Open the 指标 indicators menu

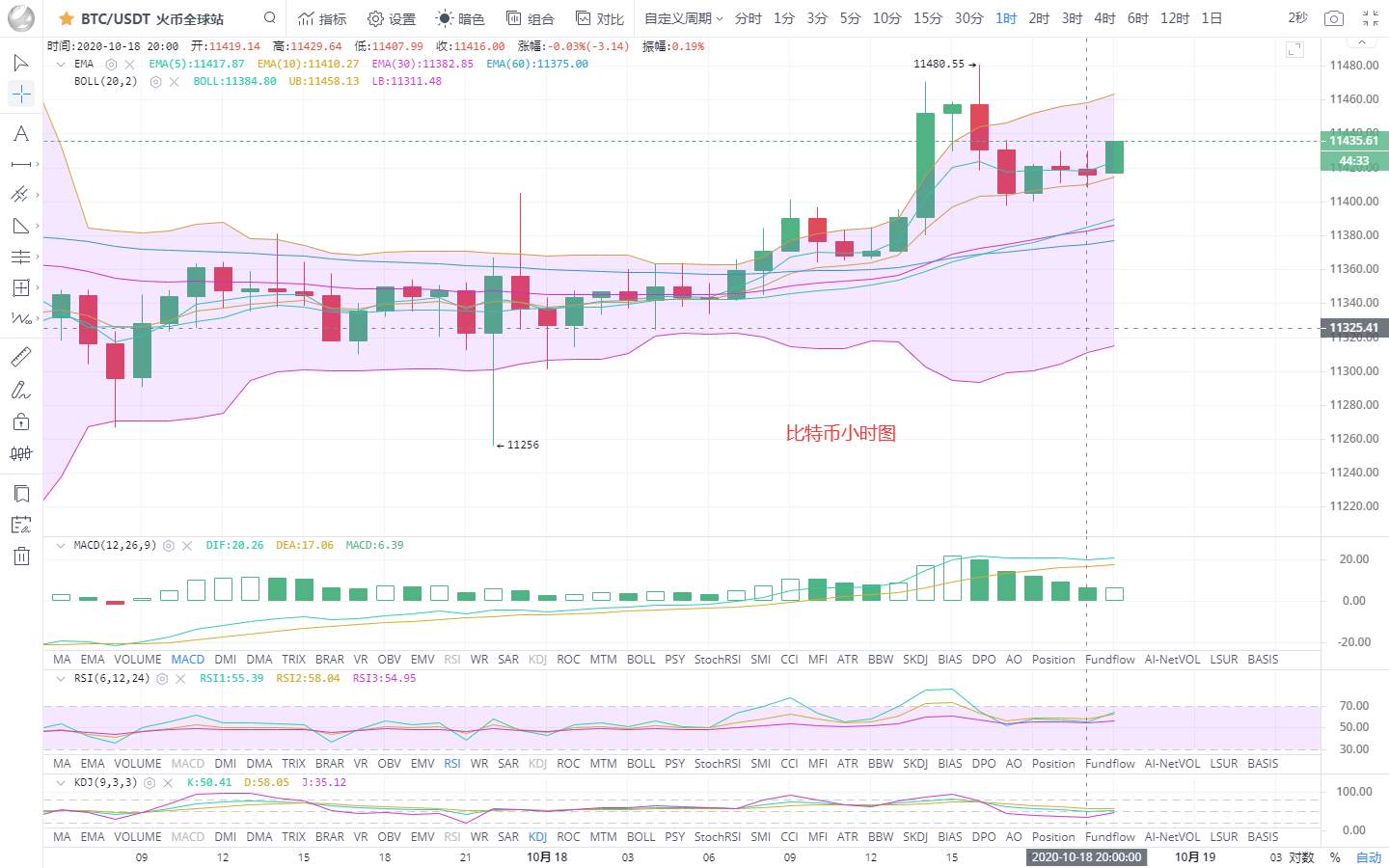[x=322, y=18]
